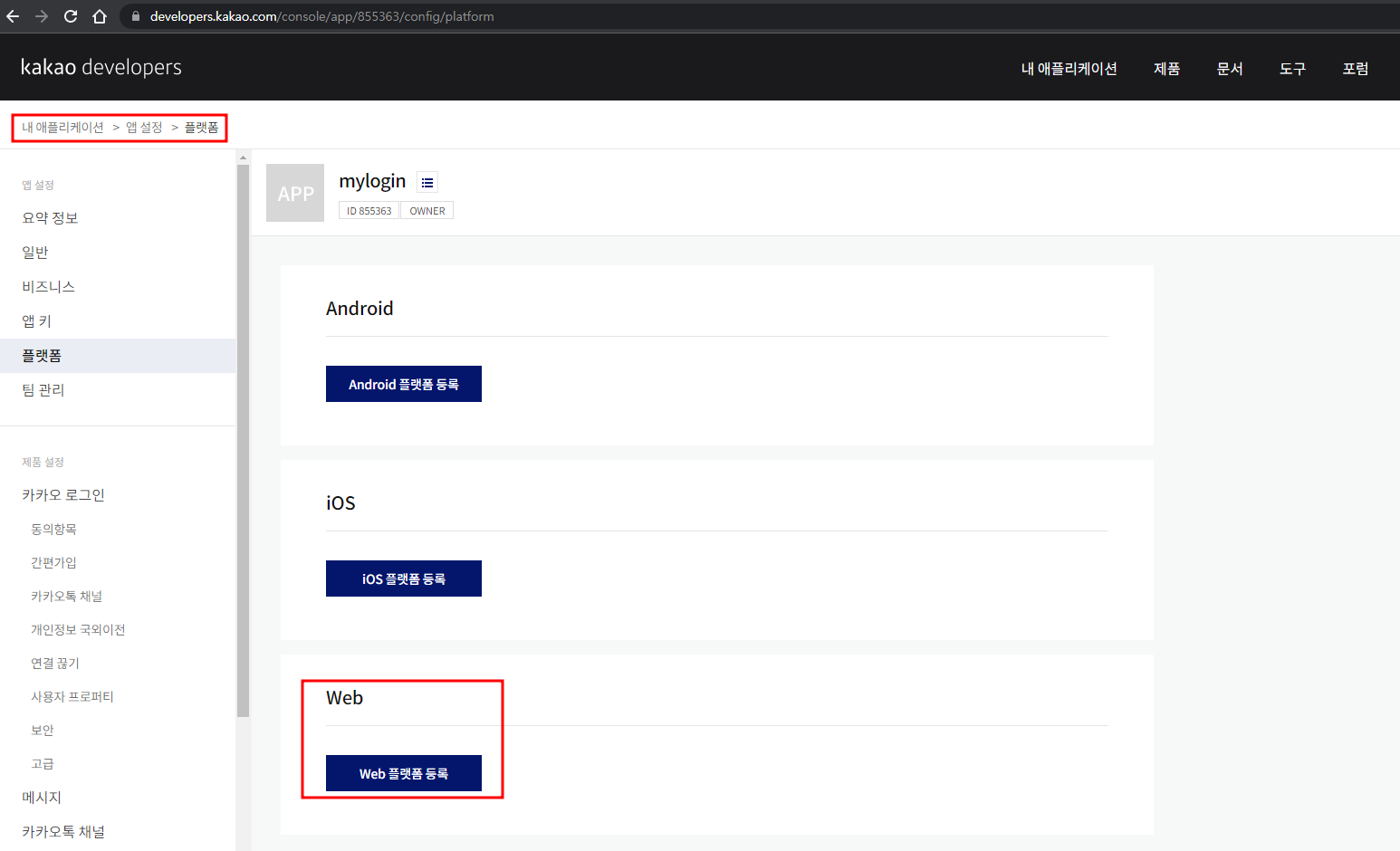Screen dimensions: 1400x851
Task: Select 앱 키 in sidebar
Action: pos(118,321)
